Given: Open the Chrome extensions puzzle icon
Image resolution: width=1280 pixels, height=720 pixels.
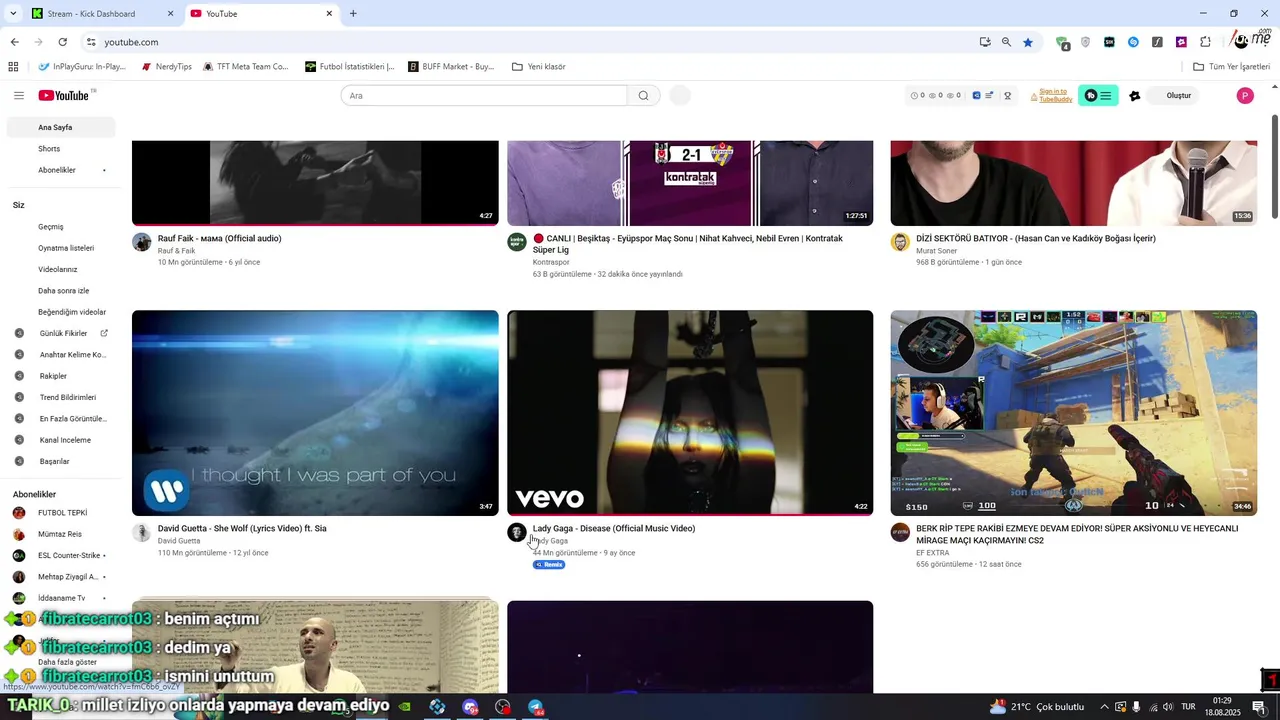Looking at the screenshot, I should [x=1205, y=42].
